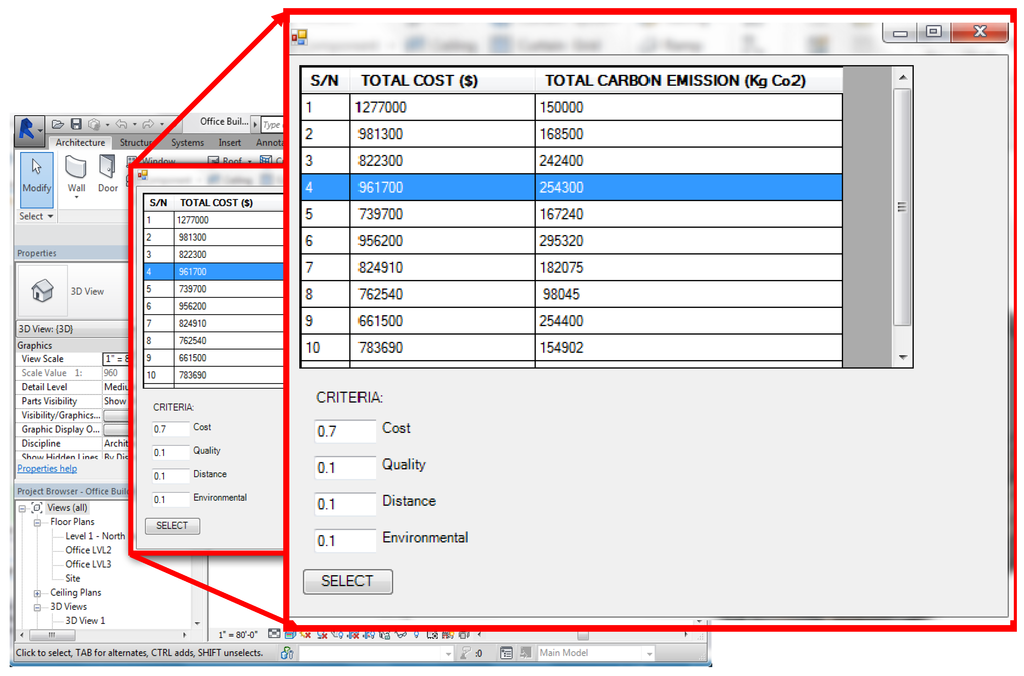Screen dimensions: 1024x676
Task: Follow the Properties help link
Action: [x=47, y=469]
